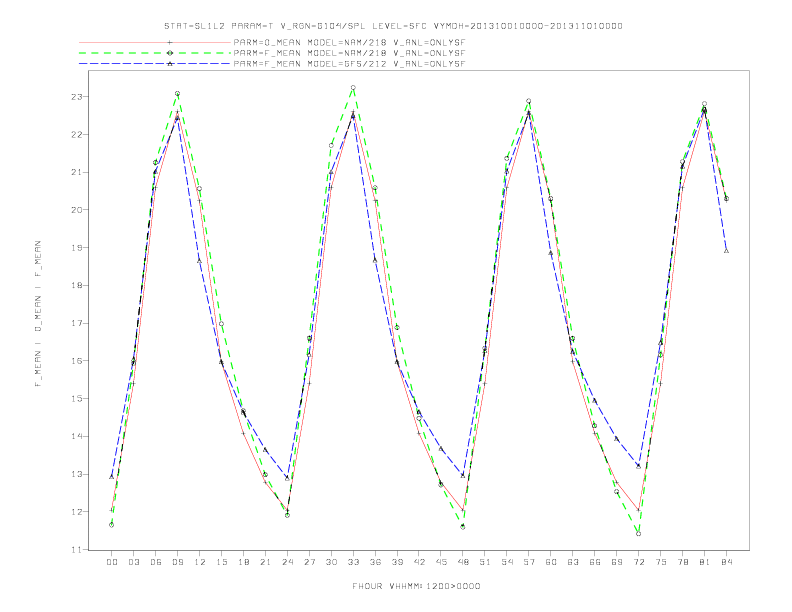Click y-axis tick label 18
Screen dimensions: 792x612
click(76, 285)
